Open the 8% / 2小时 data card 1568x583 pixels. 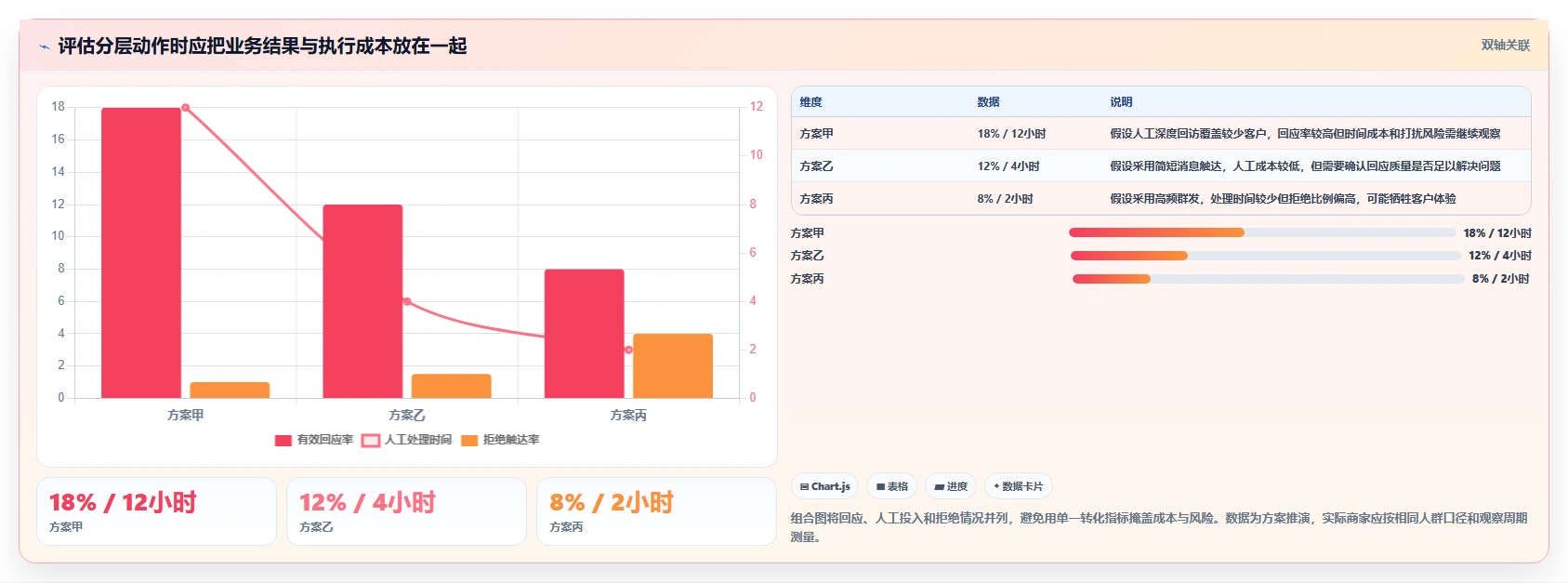(x=656, y=511)
